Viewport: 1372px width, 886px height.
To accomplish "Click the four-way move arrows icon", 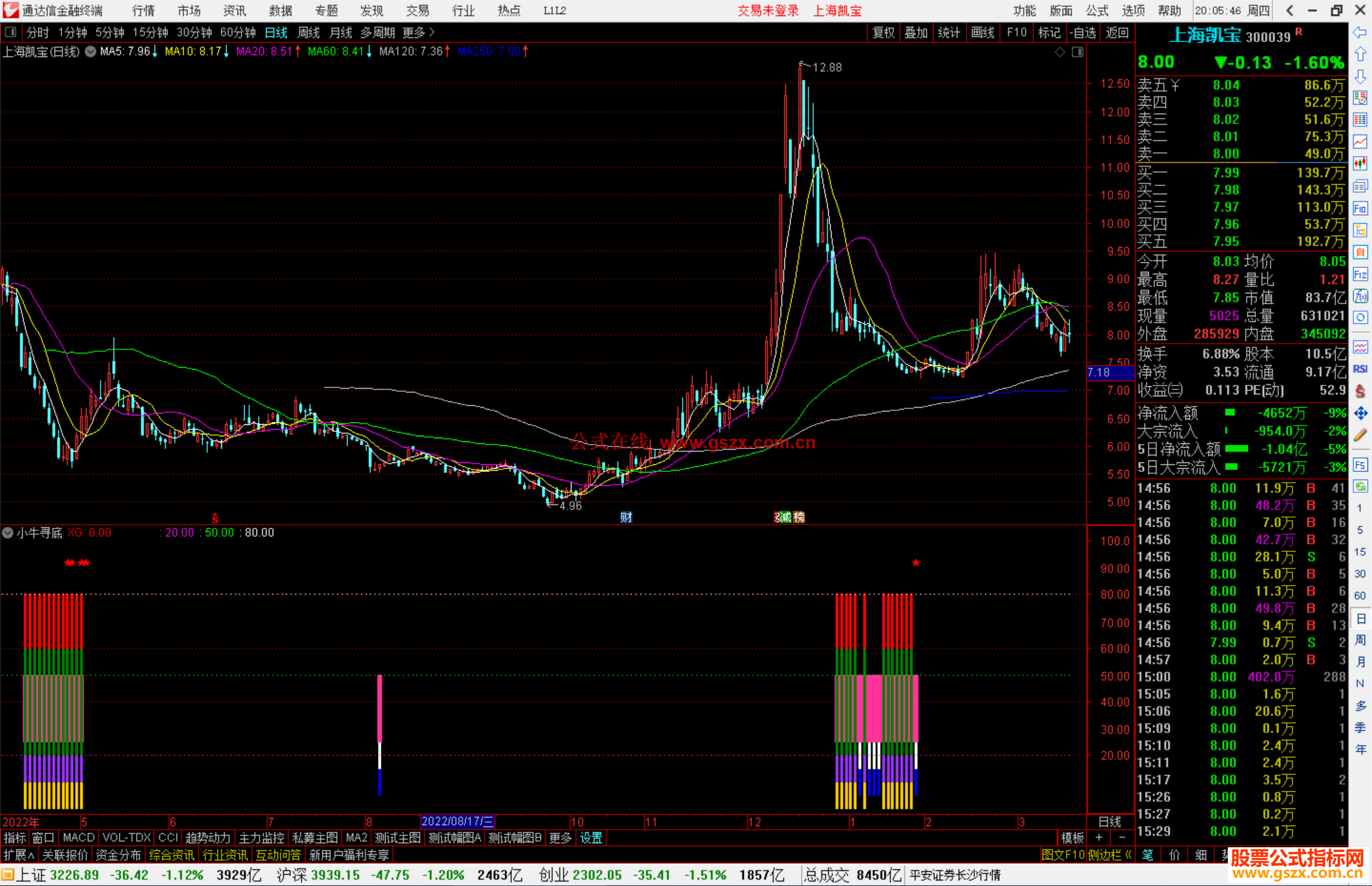I will click(1360, 413).
